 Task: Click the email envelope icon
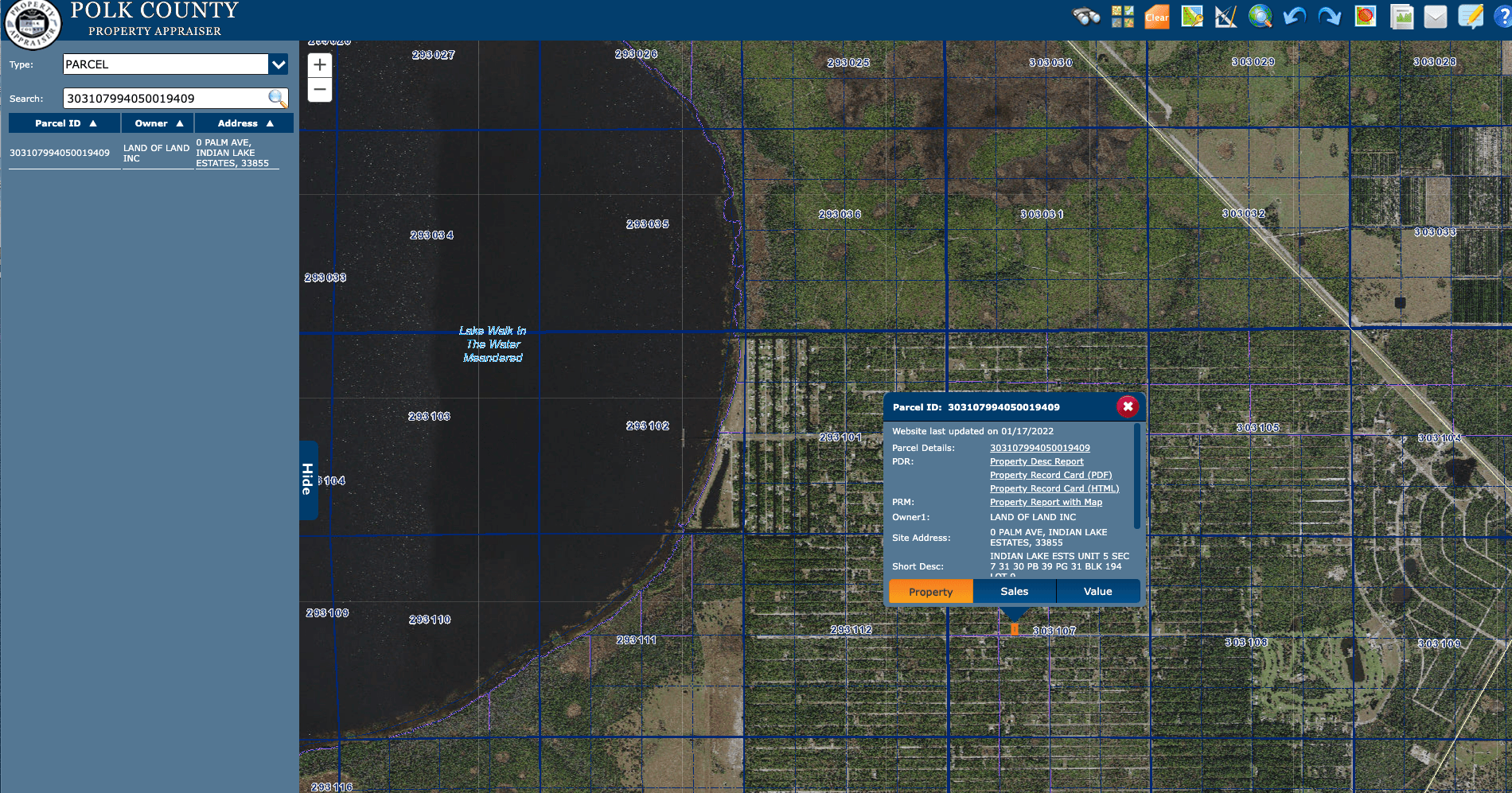click(1436, 17)
